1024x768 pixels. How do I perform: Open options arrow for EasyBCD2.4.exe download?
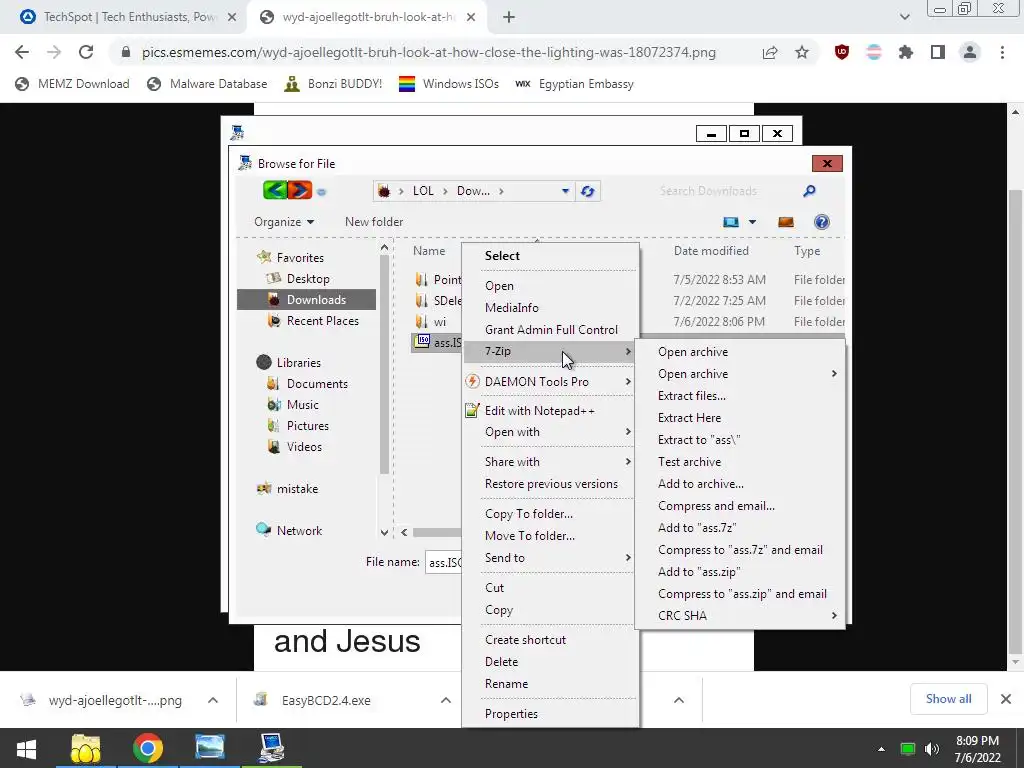pyautogui.click(x=445, y=700)
